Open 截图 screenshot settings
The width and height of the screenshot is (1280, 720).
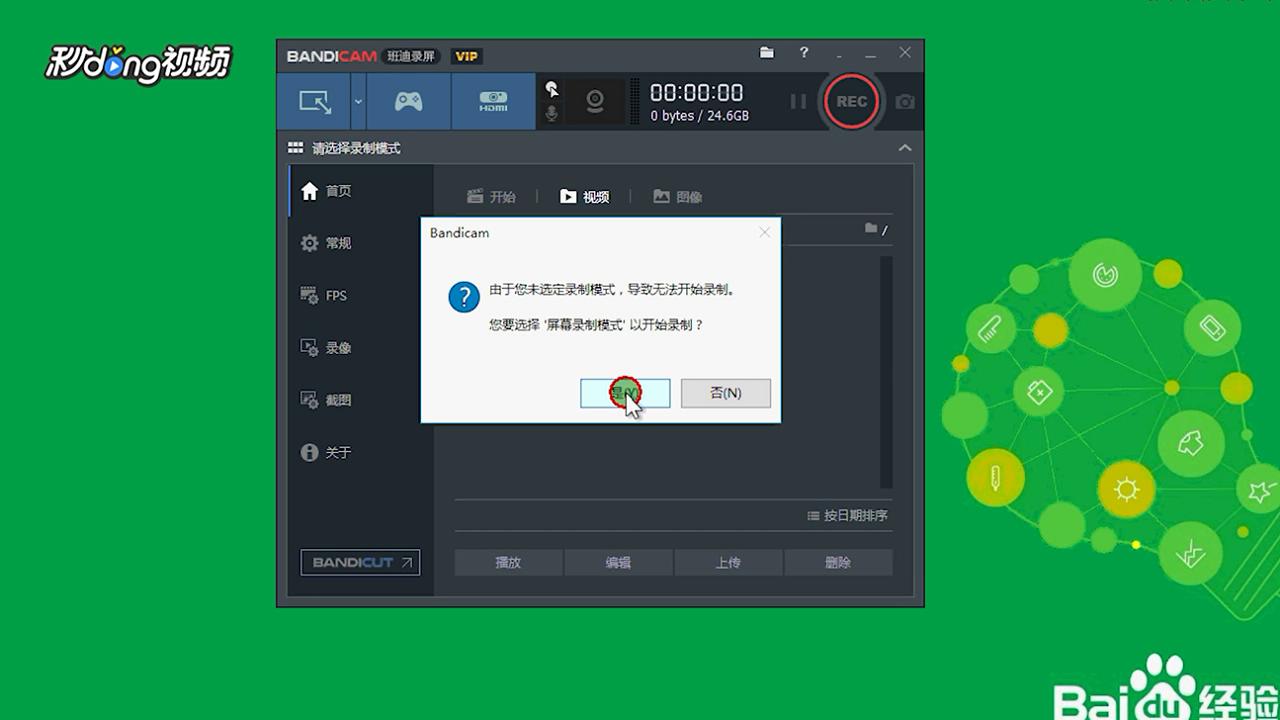pos(361,400)
